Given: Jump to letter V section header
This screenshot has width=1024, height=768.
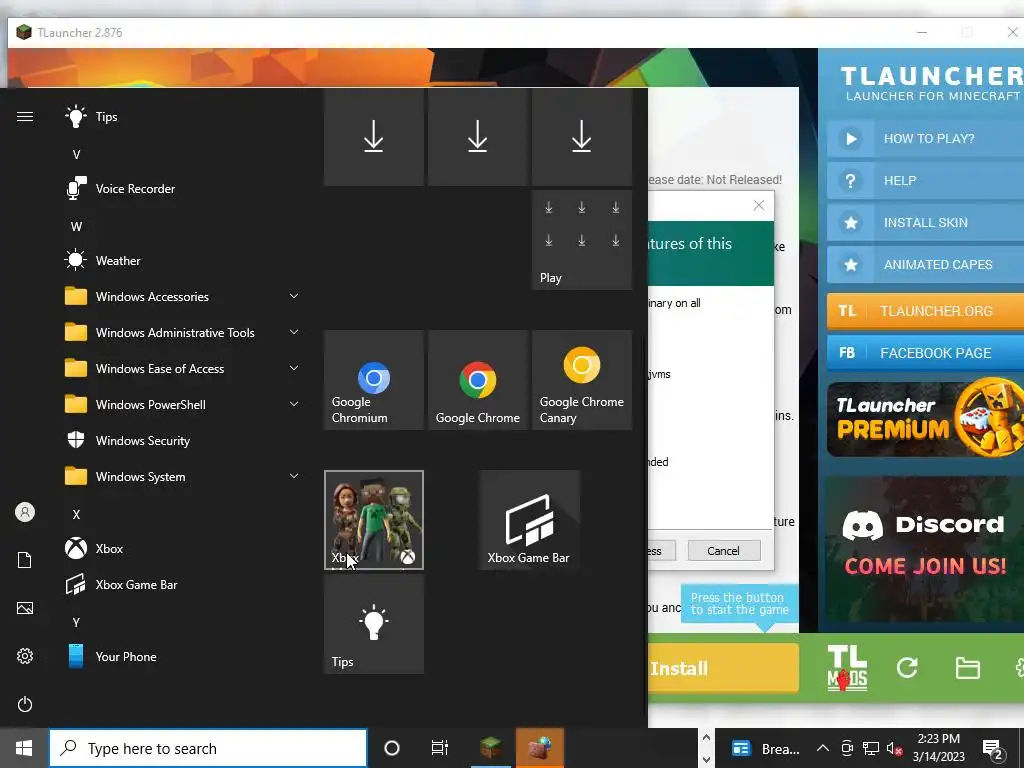Looking at the screenshot, I should [x=76, y=155].
